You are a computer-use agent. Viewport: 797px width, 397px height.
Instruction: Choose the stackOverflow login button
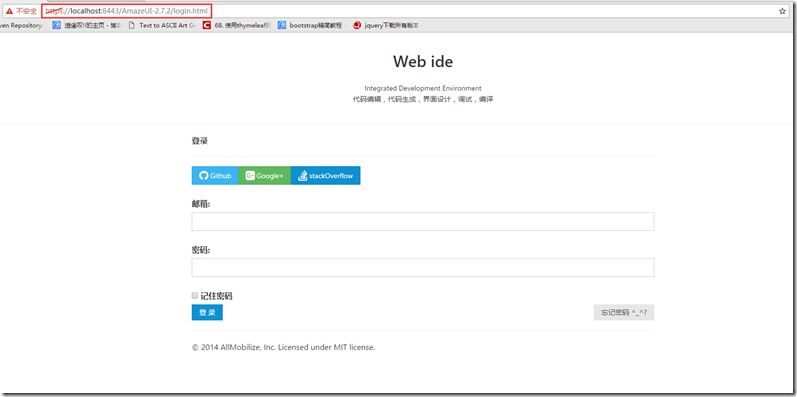click(325, 175)
